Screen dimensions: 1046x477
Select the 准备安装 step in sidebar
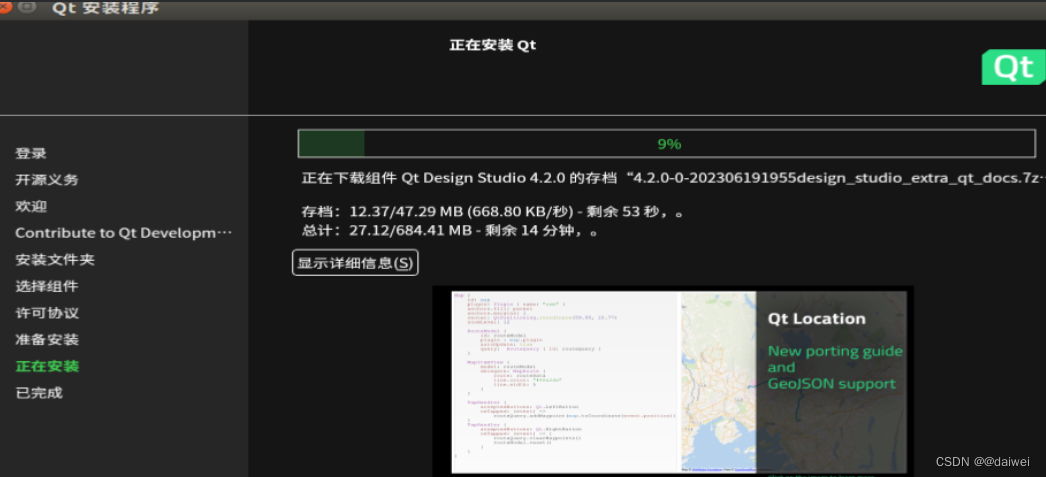(47, 340)
